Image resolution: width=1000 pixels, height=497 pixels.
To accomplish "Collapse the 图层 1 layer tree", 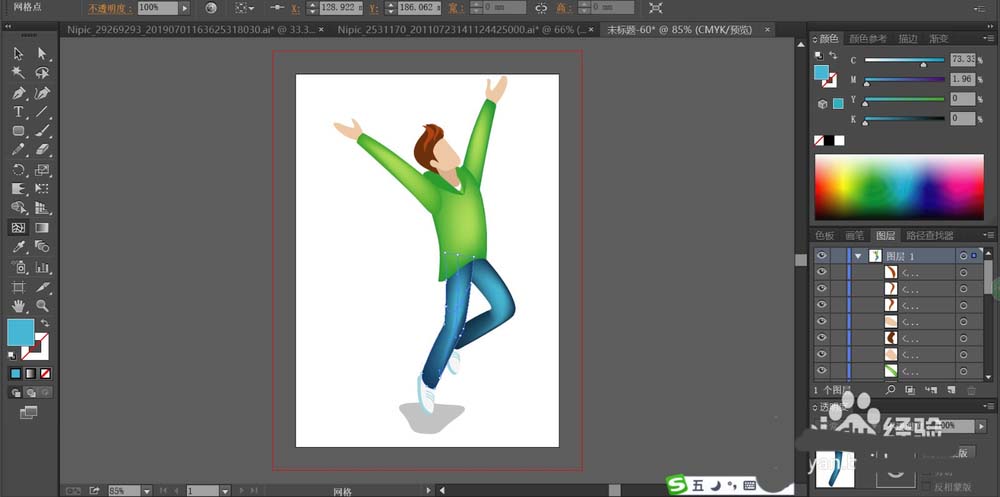I will (857, 256).
